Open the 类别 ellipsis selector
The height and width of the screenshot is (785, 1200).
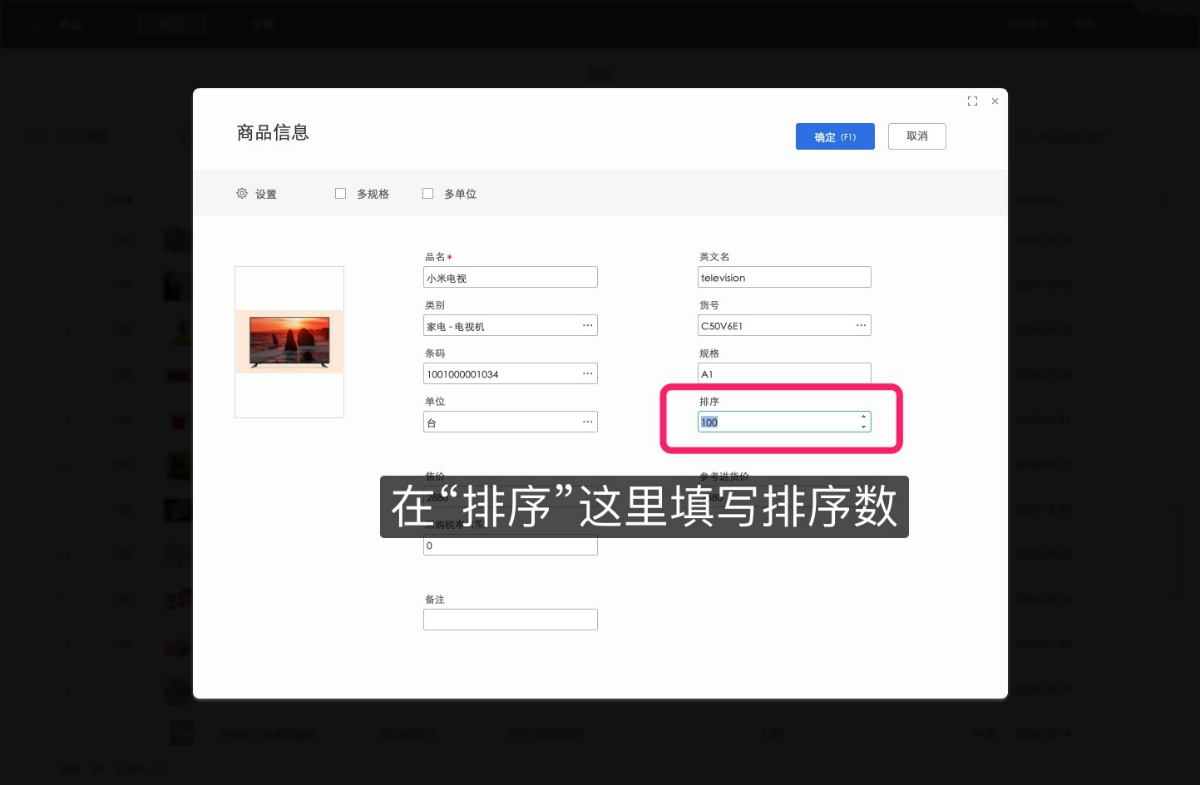[587, 326]
